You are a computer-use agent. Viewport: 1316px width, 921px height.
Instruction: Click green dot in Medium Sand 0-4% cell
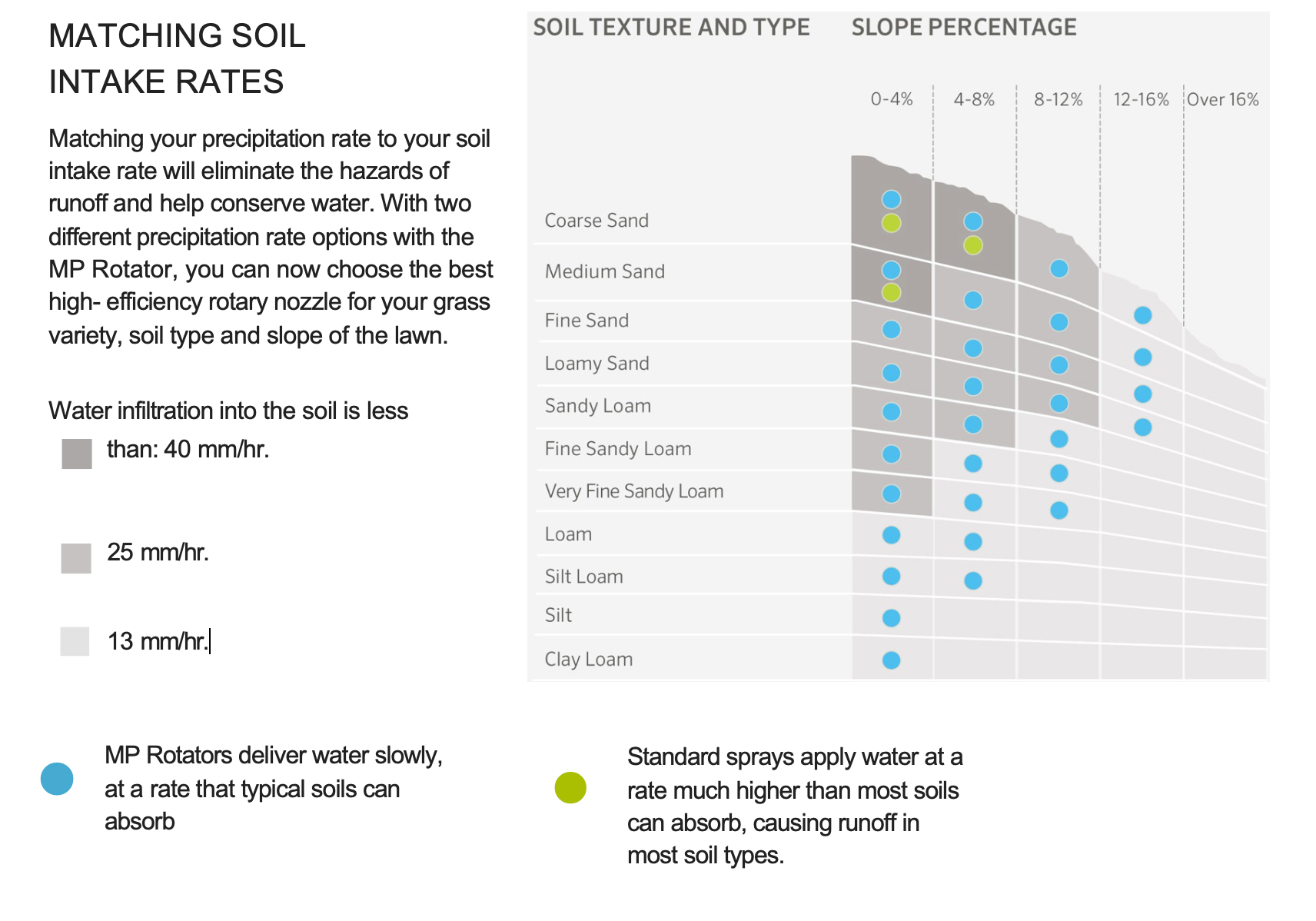point(891,292)
